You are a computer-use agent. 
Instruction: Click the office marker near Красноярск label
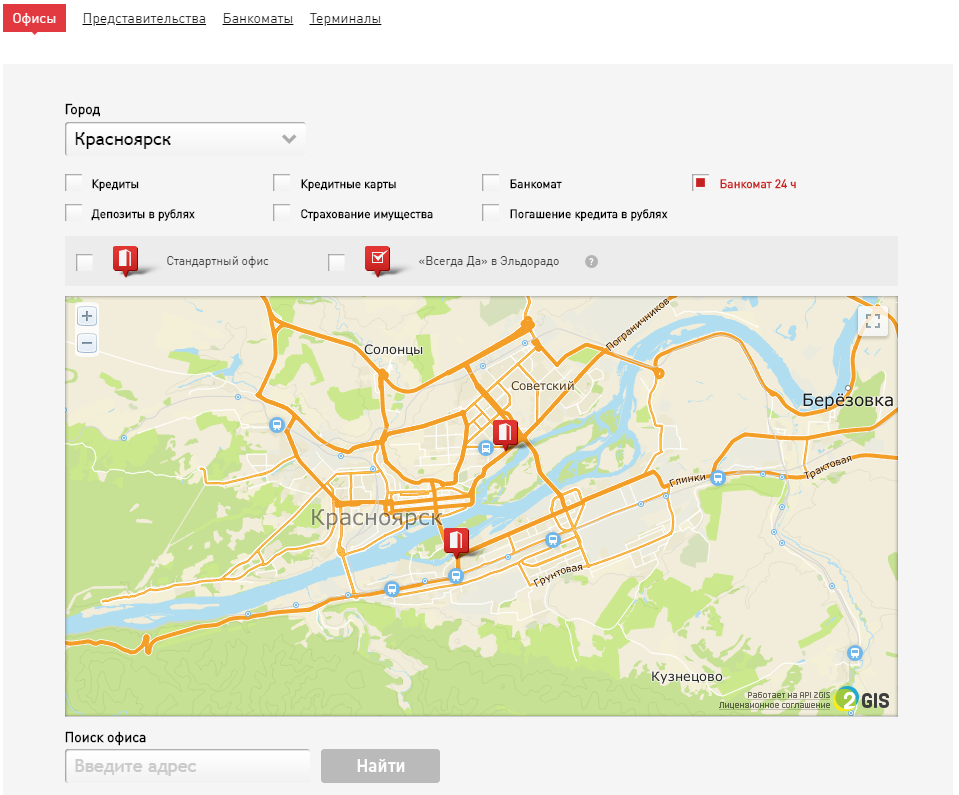456,541
